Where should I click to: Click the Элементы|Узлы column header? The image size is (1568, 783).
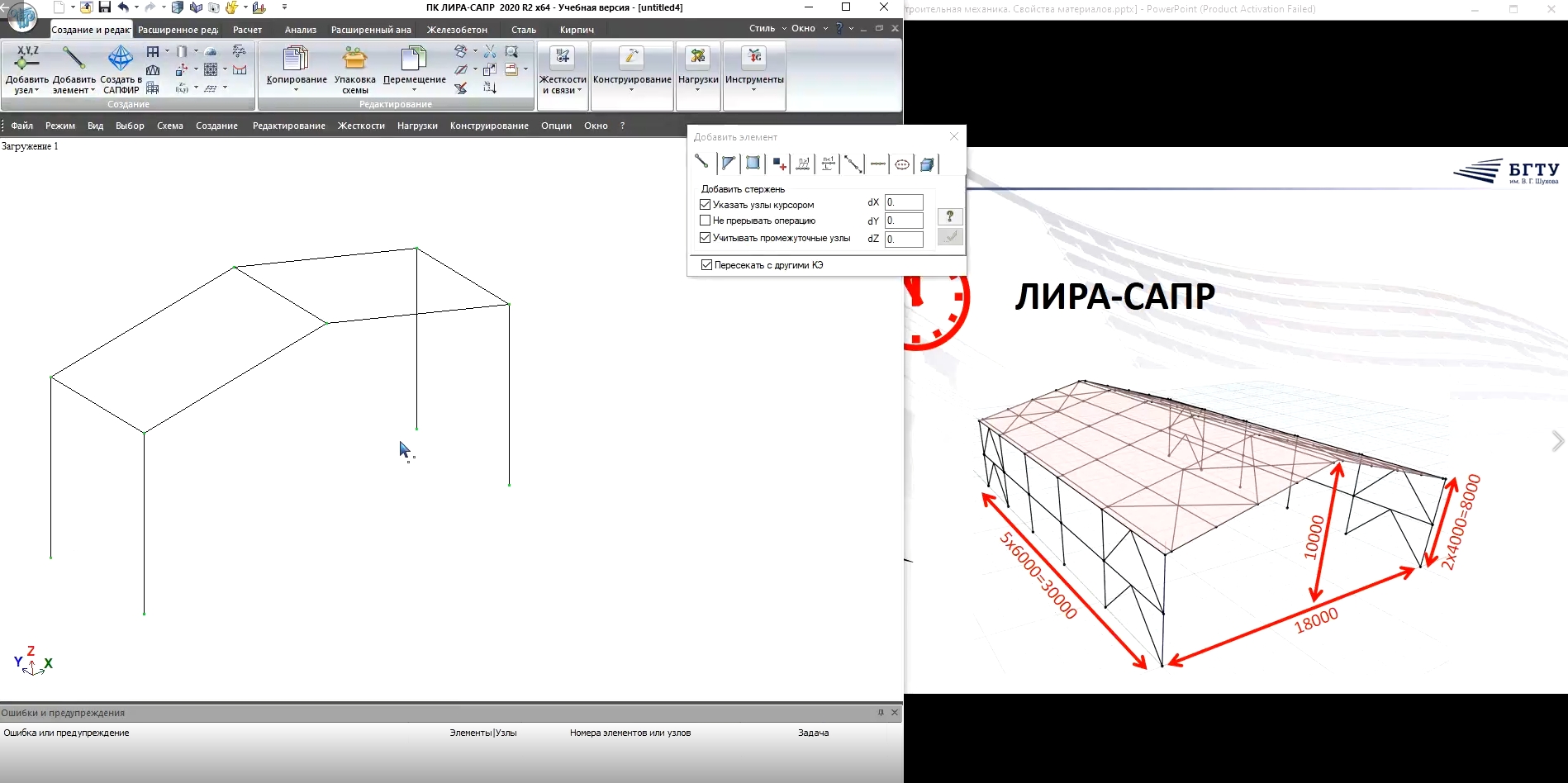pos(483,733)
